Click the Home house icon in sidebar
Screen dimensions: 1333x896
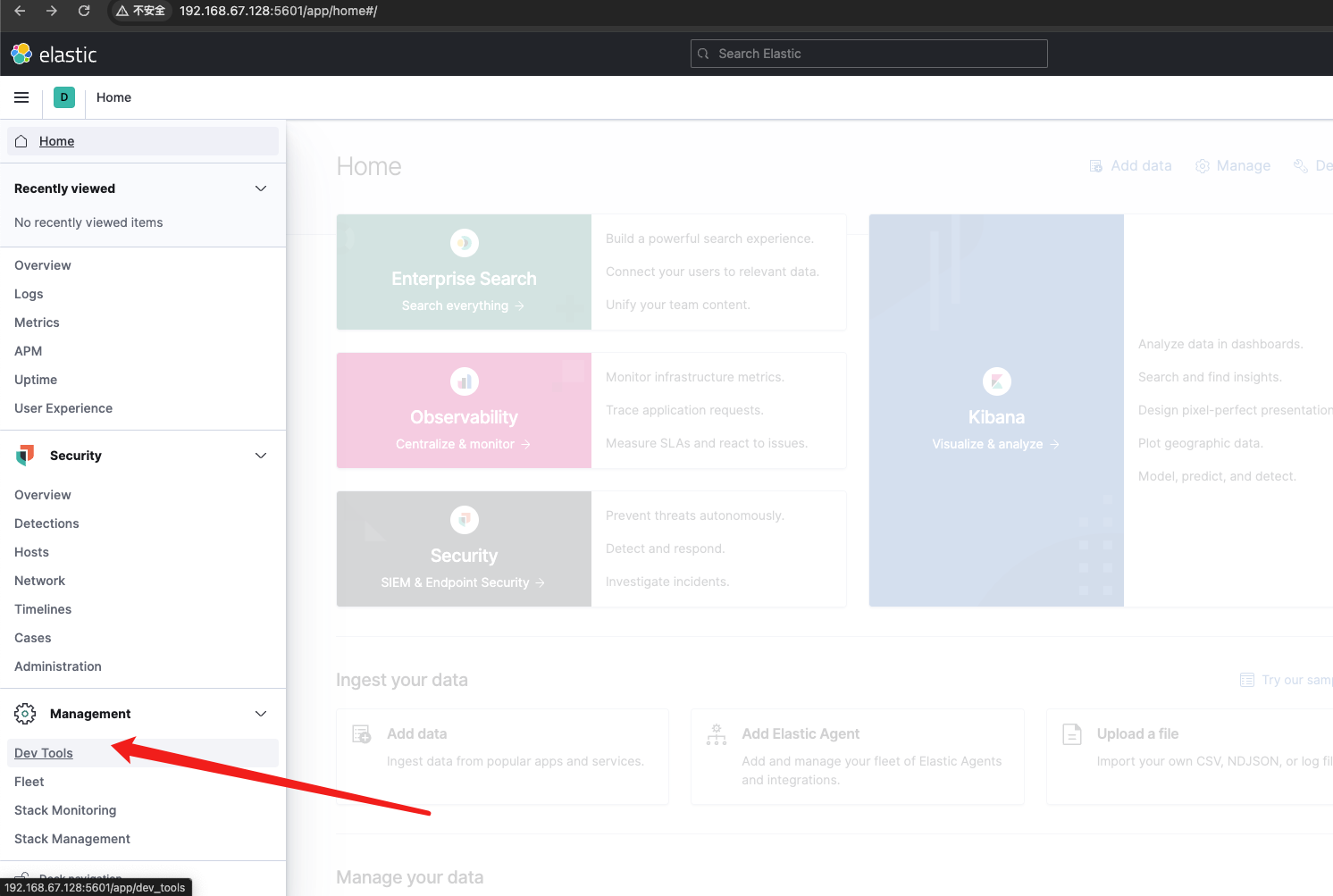(x=21, y=141)
